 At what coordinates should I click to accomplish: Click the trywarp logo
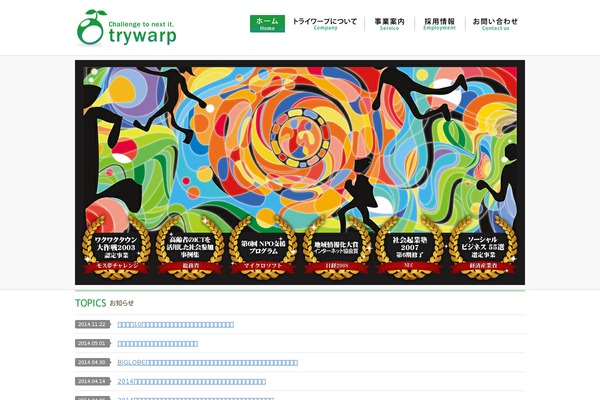[127, 28]
